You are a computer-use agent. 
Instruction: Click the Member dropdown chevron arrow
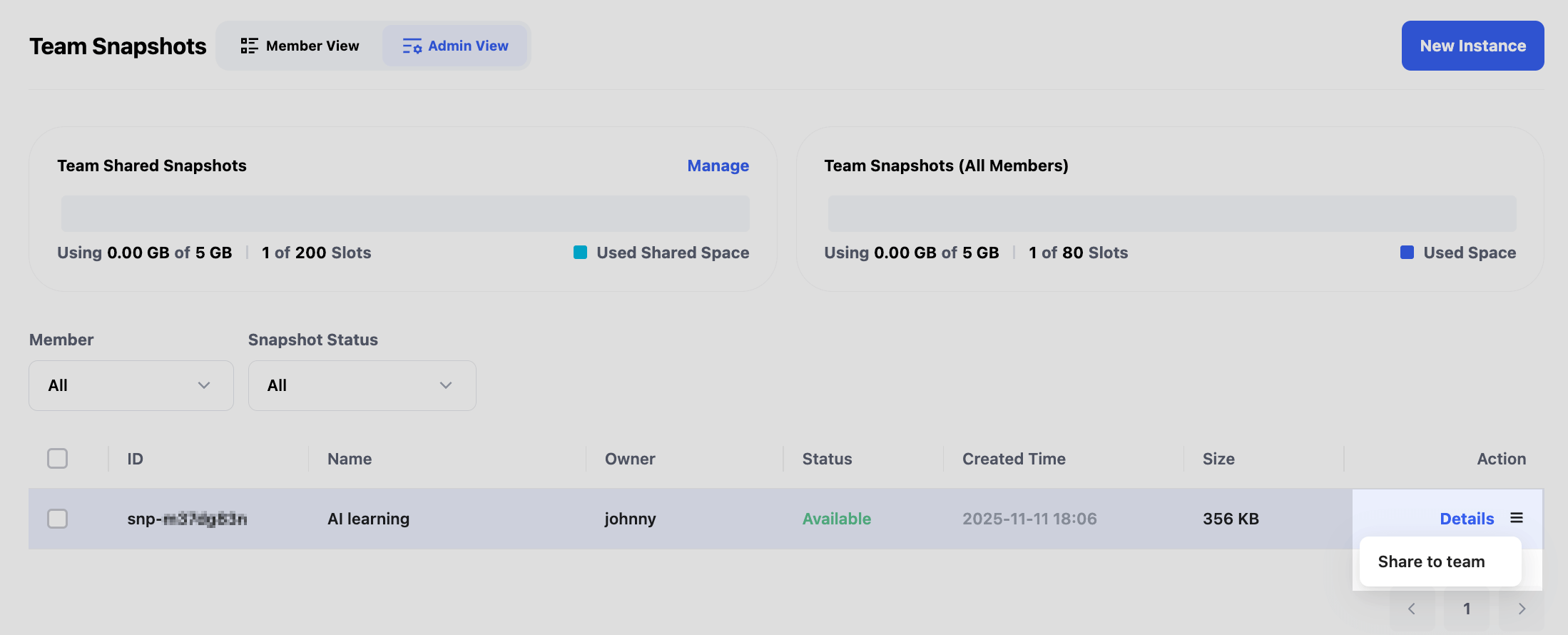tap(204, 385)
